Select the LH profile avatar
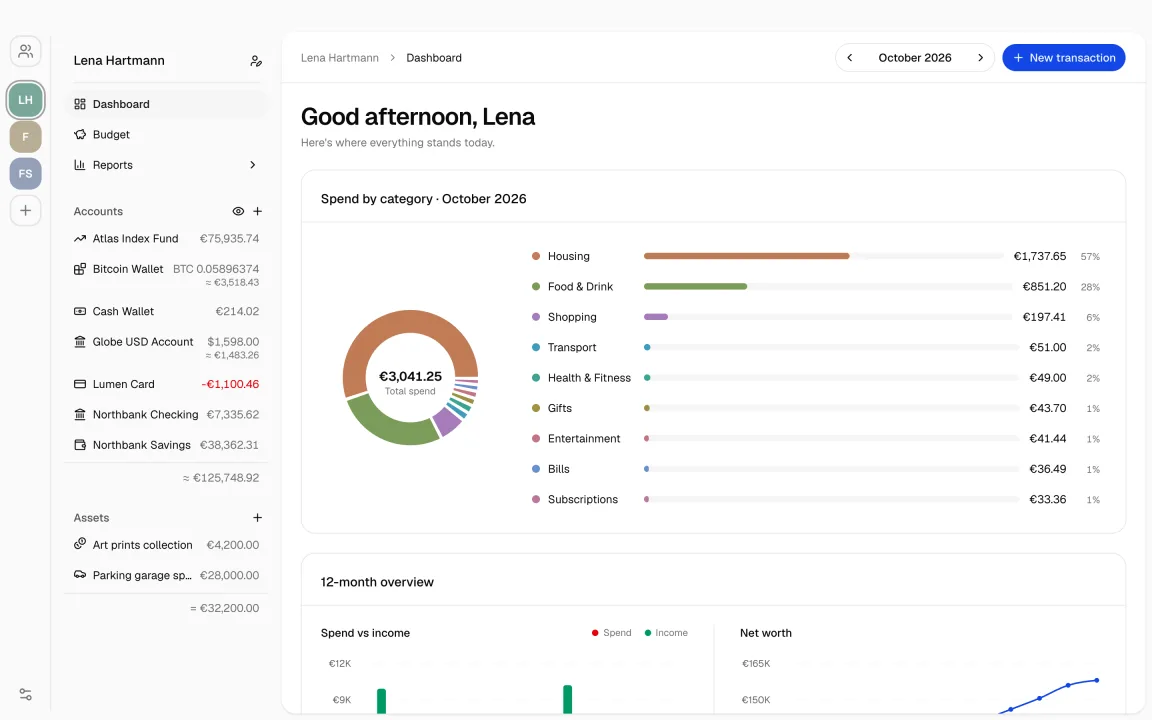 point(25,100)
